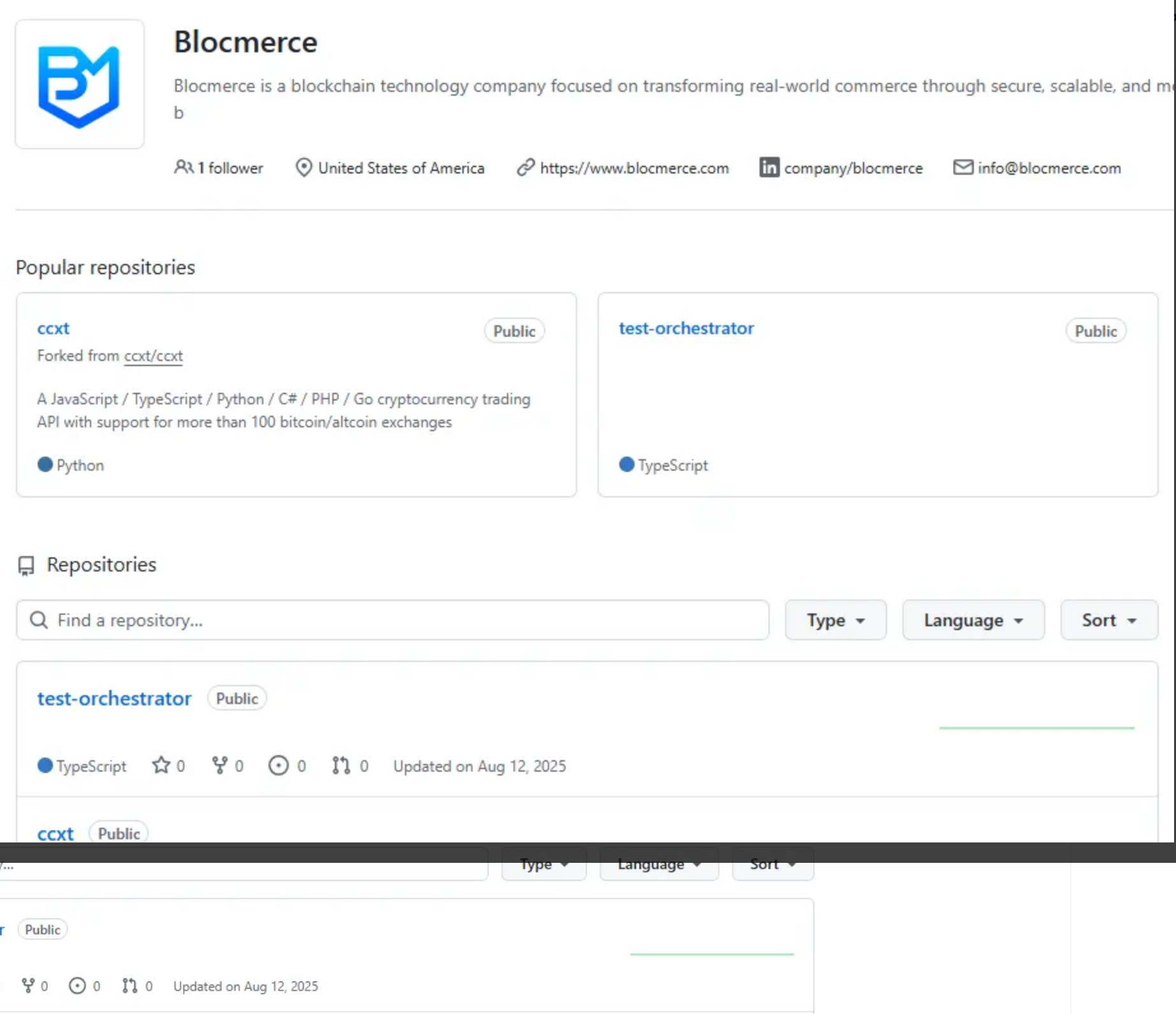The image size is (1176, 1014).
Task: Open test-orchestrator in repositories list
Action: pos(114,698)
